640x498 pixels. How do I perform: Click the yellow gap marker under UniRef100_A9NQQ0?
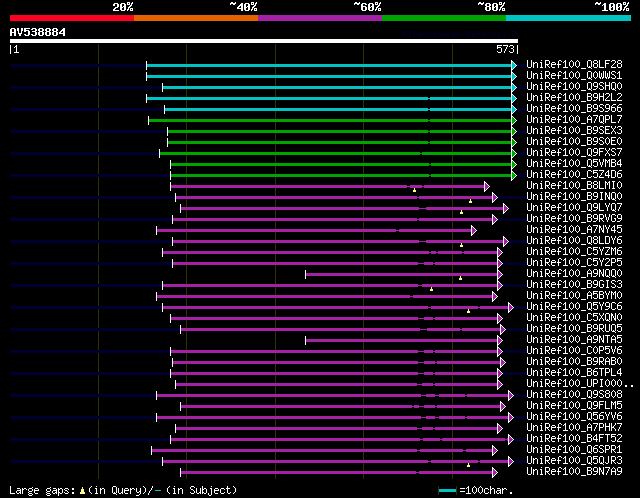[x=460, y=278]
